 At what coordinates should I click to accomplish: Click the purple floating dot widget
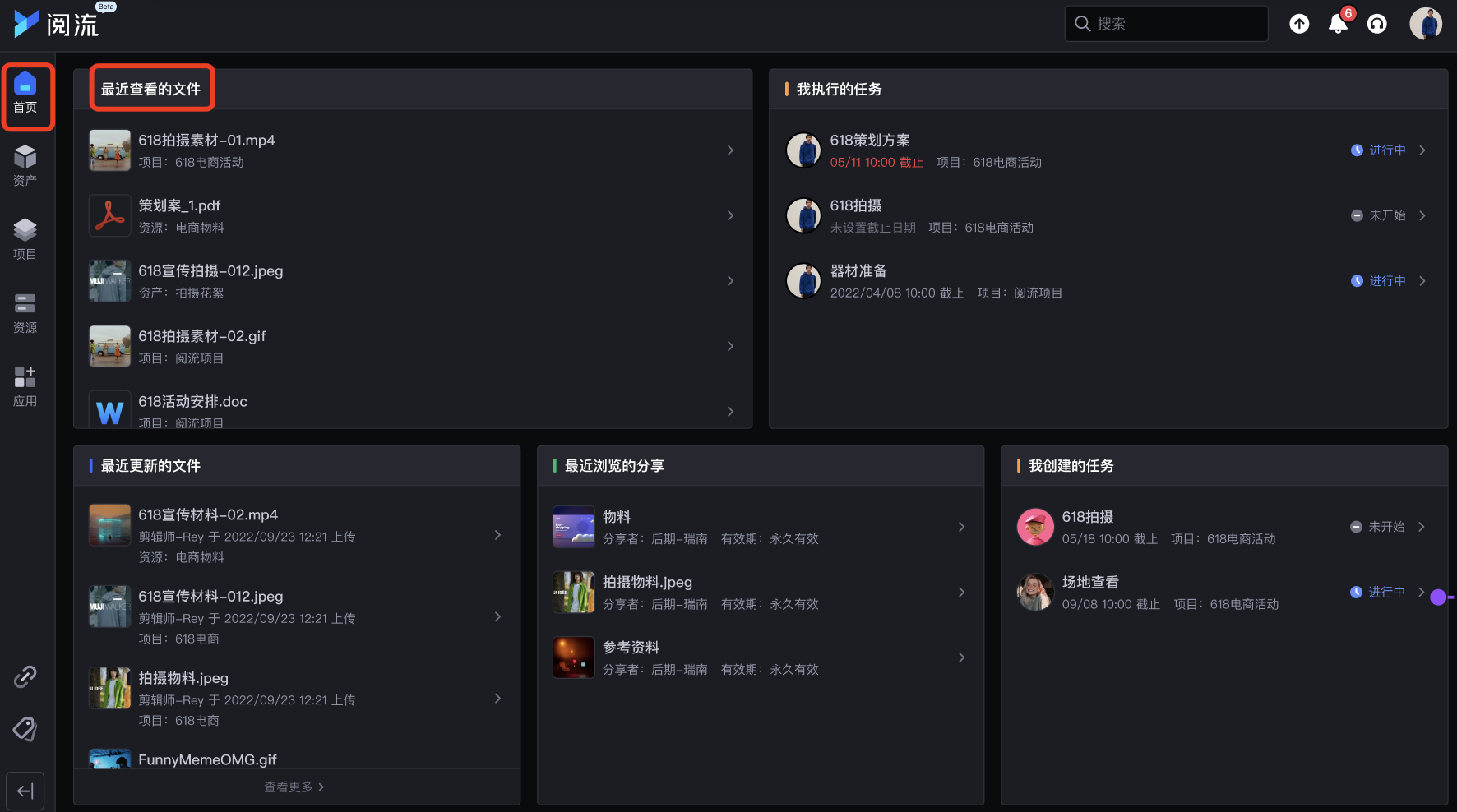click(1439, 597)
